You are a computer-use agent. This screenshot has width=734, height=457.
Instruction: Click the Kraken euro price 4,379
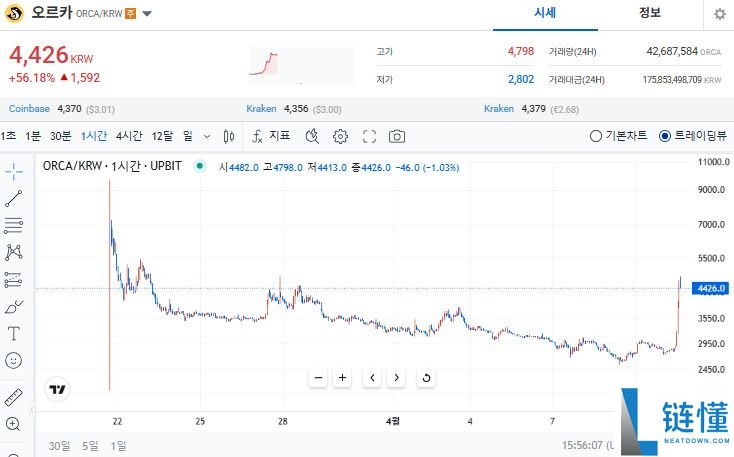click(x=534, y=109)
